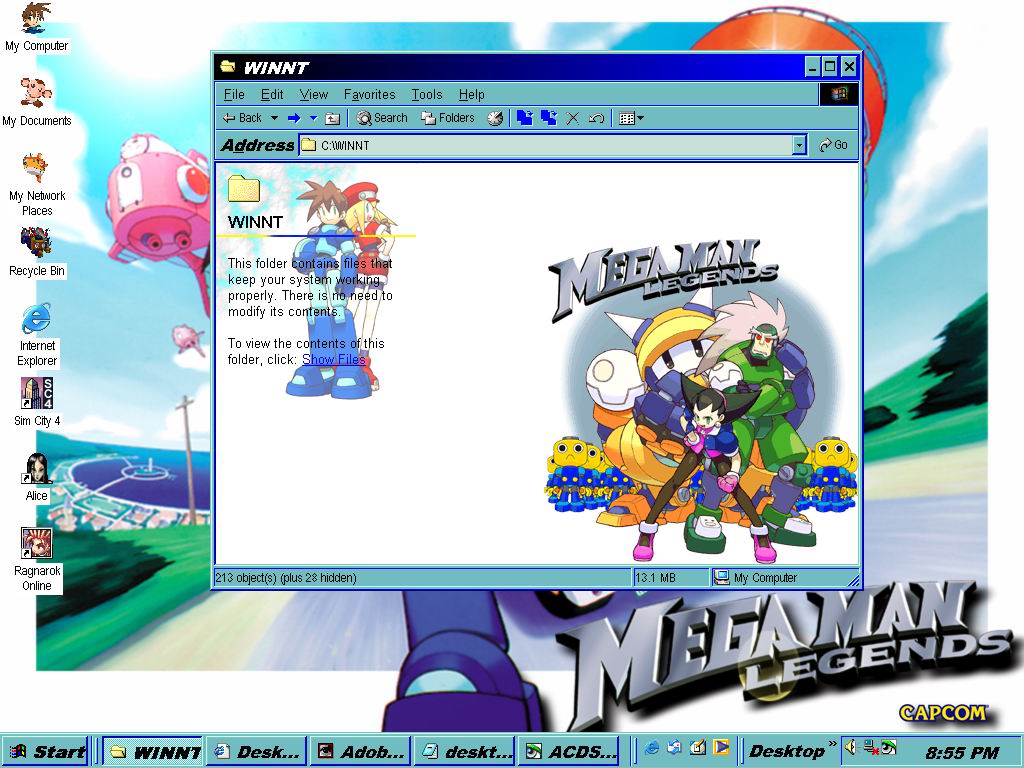Switch to the WINNT taskbar button
Viewport: 1024px width, 768px height.
coord(153,752)
